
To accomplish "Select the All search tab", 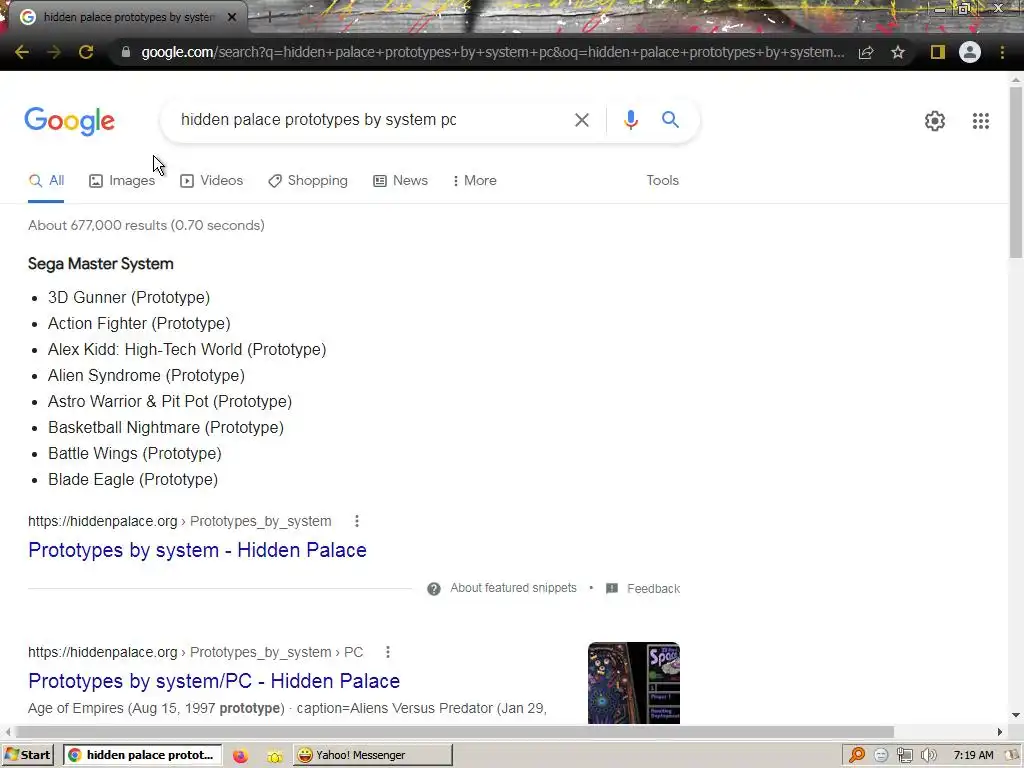I will tap(46, 181).
